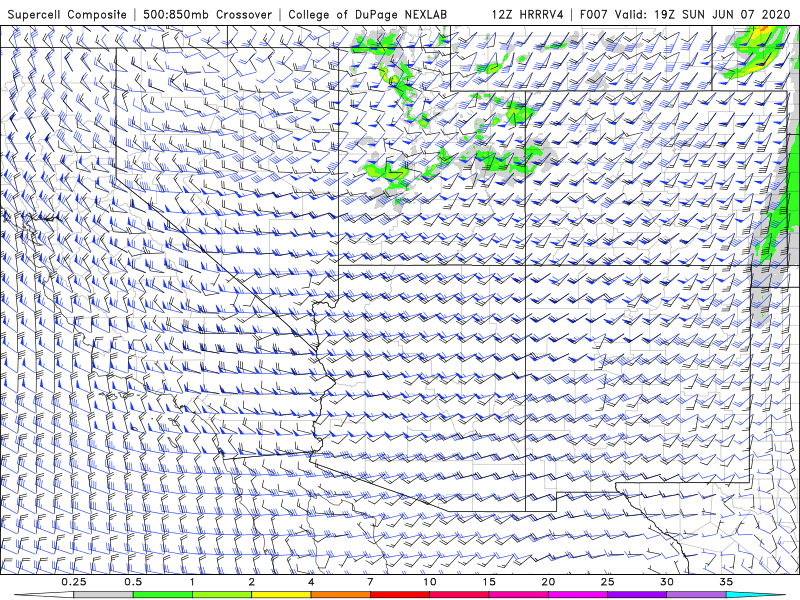Select the orange 4–7 legend swatch
This screenshot has height=600, width=800.
[x=340, y=595]
